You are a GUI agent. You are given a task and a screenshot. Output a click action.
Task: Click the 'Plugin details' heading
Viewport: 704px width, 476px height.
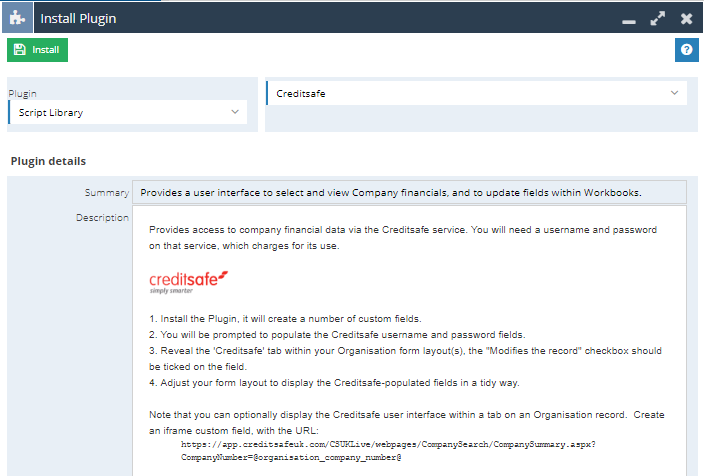point(48,161)
